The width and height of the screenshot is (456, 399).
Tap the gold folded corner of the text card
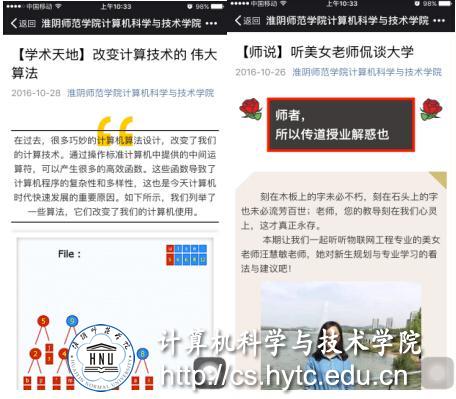coord(439,179)
